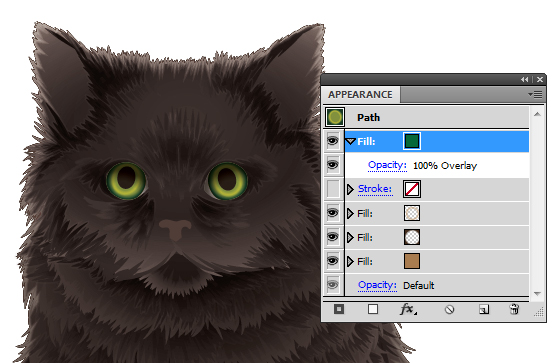Viewport: 558px width, 363px height.
Task: Click the "100% Overlay" text
Action: (x=445, y=166)
